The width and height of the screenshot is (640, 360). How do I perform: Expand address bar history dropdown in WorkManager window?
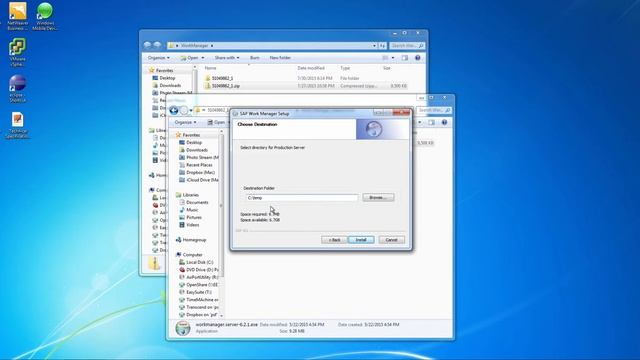(374, 46)
